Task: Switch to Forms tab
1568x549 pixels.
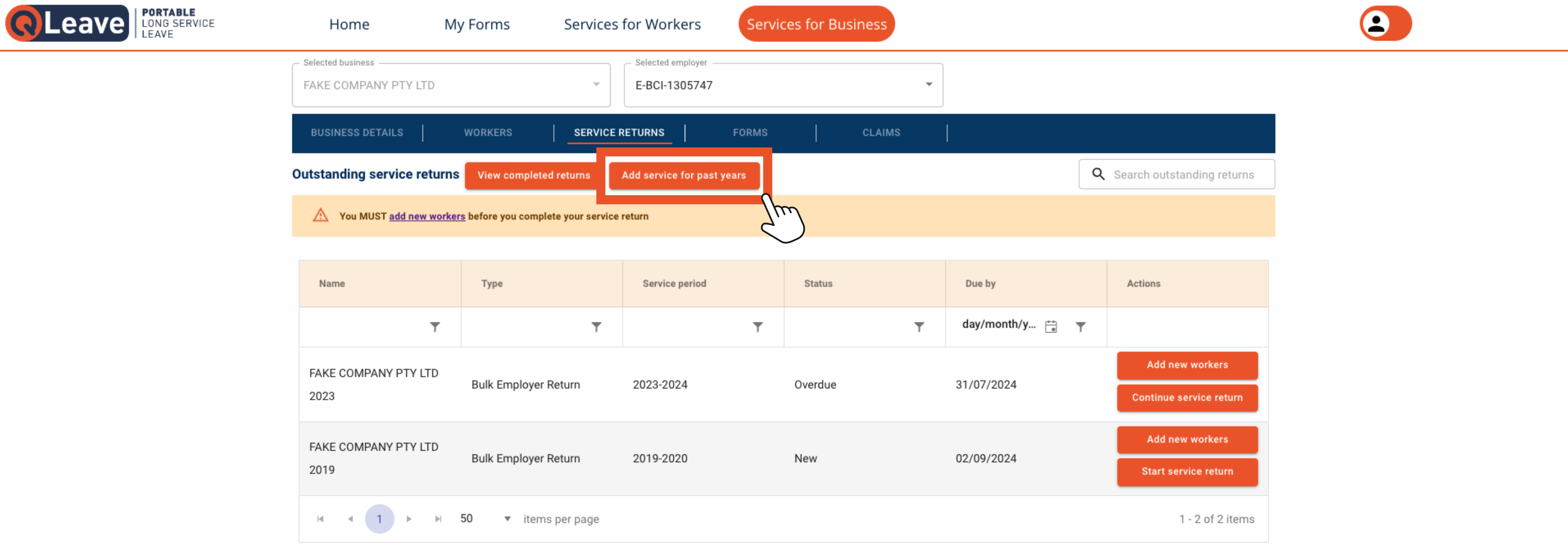Action: [750, 132]
